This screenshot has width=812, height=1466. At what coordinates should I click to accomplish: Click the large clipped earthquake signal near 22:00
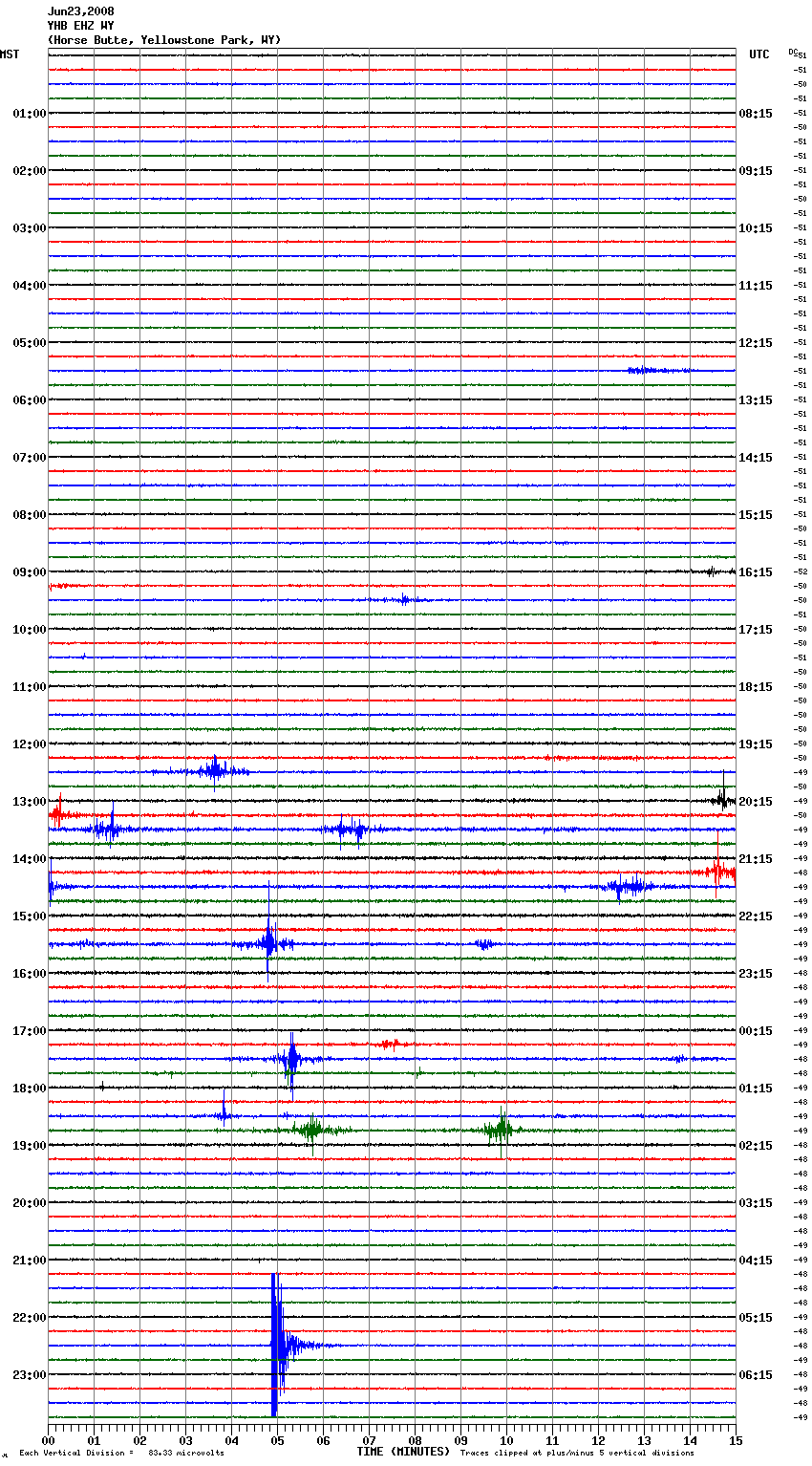pyautogui.click(x=277, y=1345)
